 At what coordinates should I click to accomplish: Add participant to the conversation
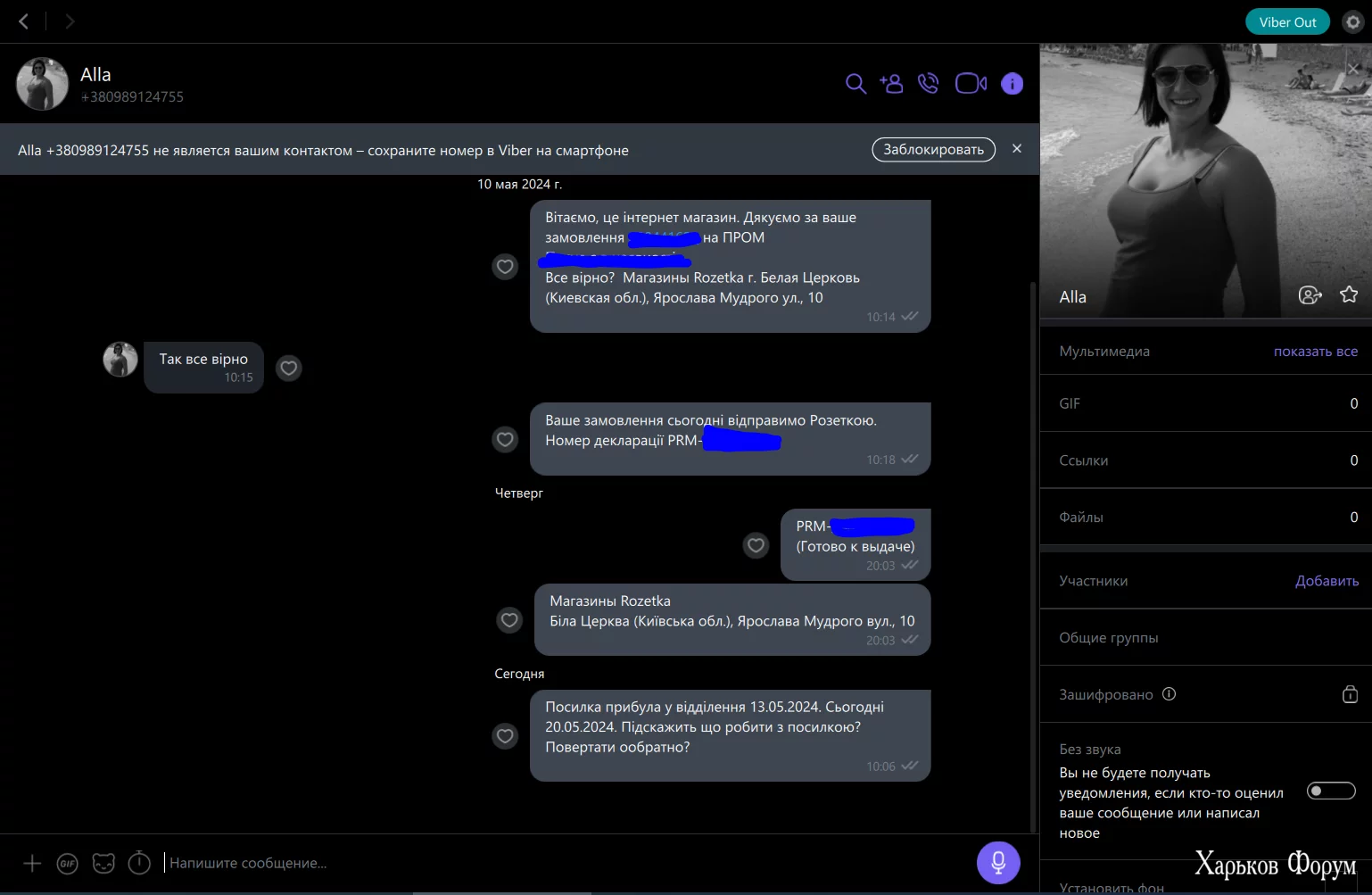pyautogui.click(x=891, y=84)
